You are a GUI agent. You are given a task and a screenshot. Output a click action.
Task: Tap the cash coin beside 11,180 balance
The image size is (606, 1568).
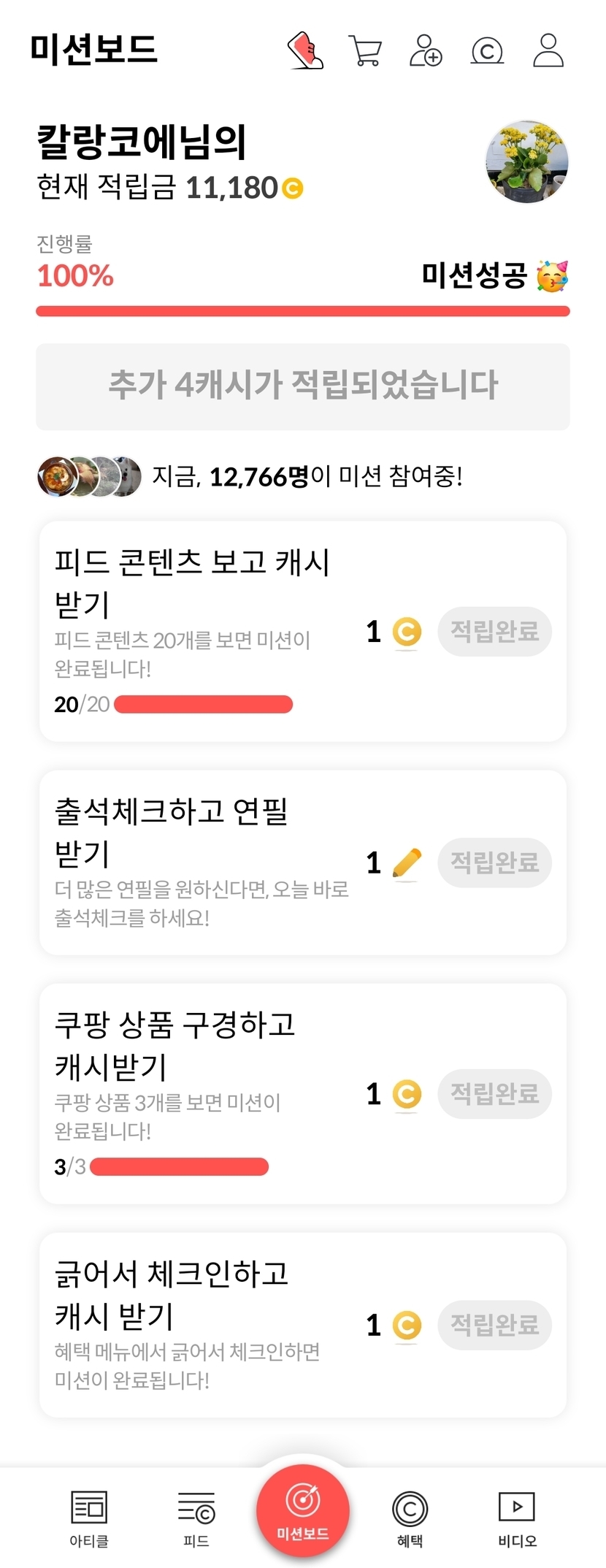pyautogui.click(x=292, y=188)
